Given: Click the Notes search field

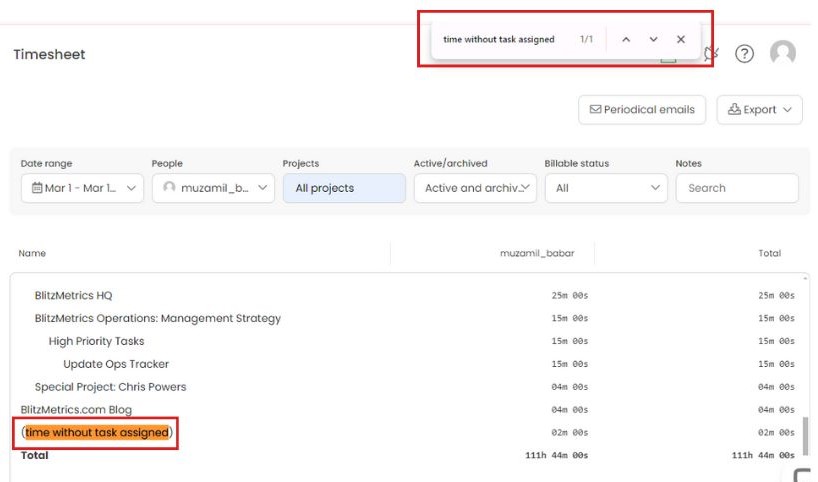Looking at the screenshot, I should [x=737, y=188].
